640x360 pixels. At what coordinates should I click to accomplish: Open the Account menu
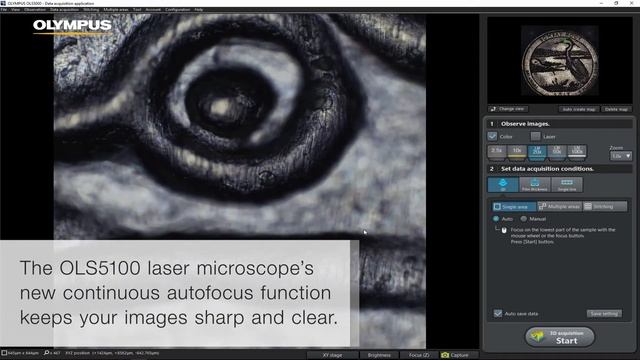click(153, 9)
